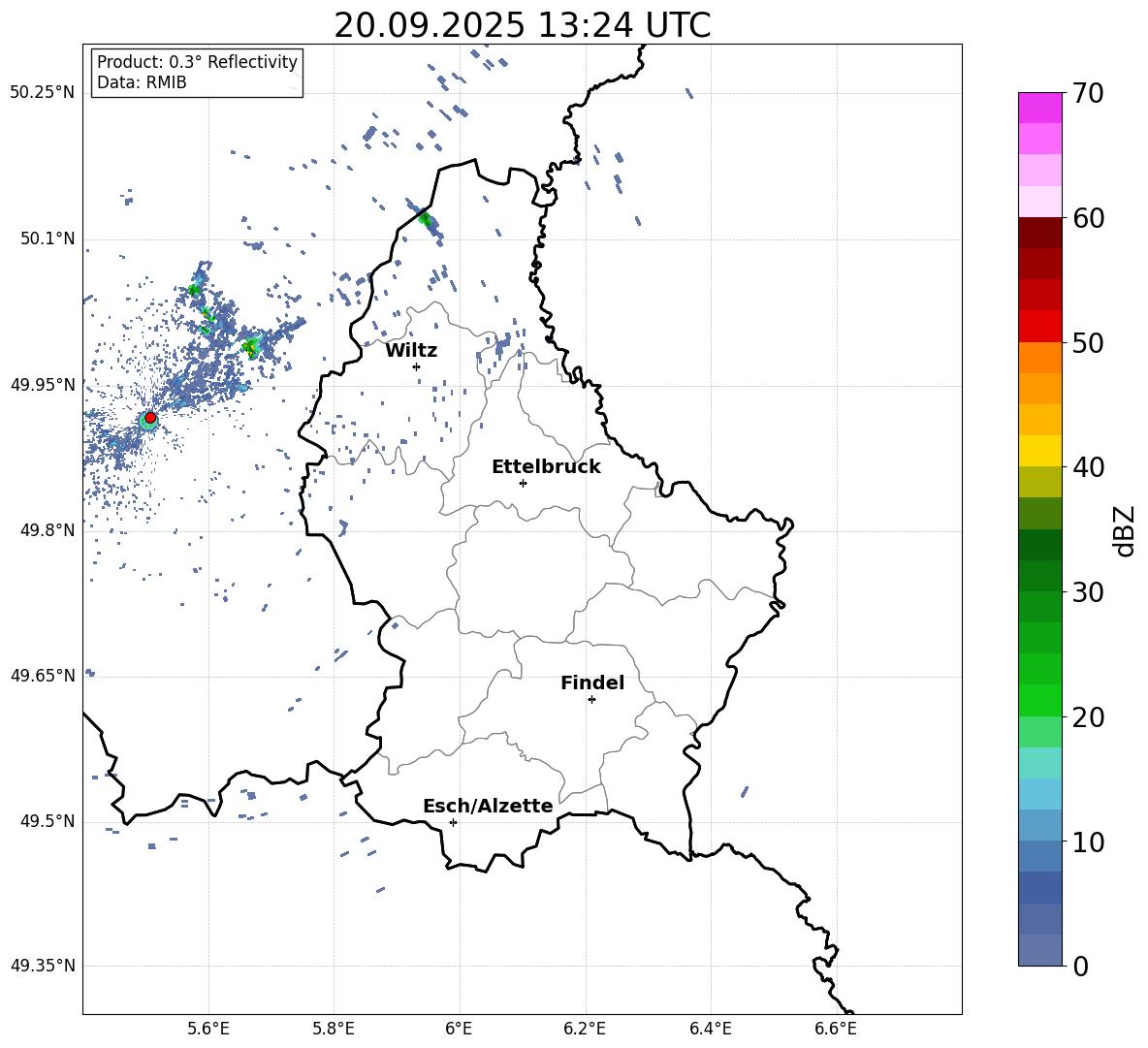Viewport: 1148px width, 1048px height.
Task: Click the Esch/Alzette city label
Action: click(488, 806)
